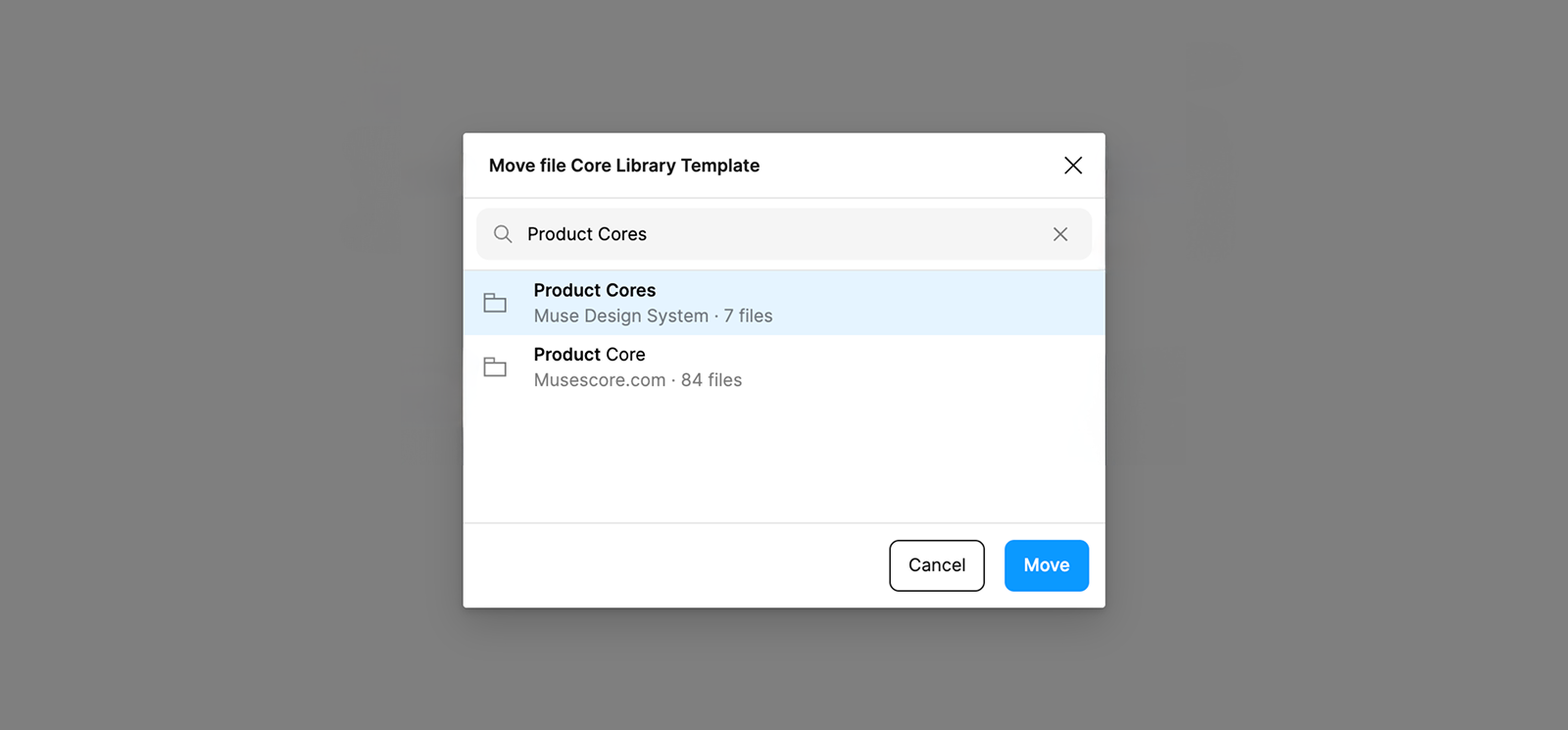Click the 7 files count text

(x=749, y=316)
